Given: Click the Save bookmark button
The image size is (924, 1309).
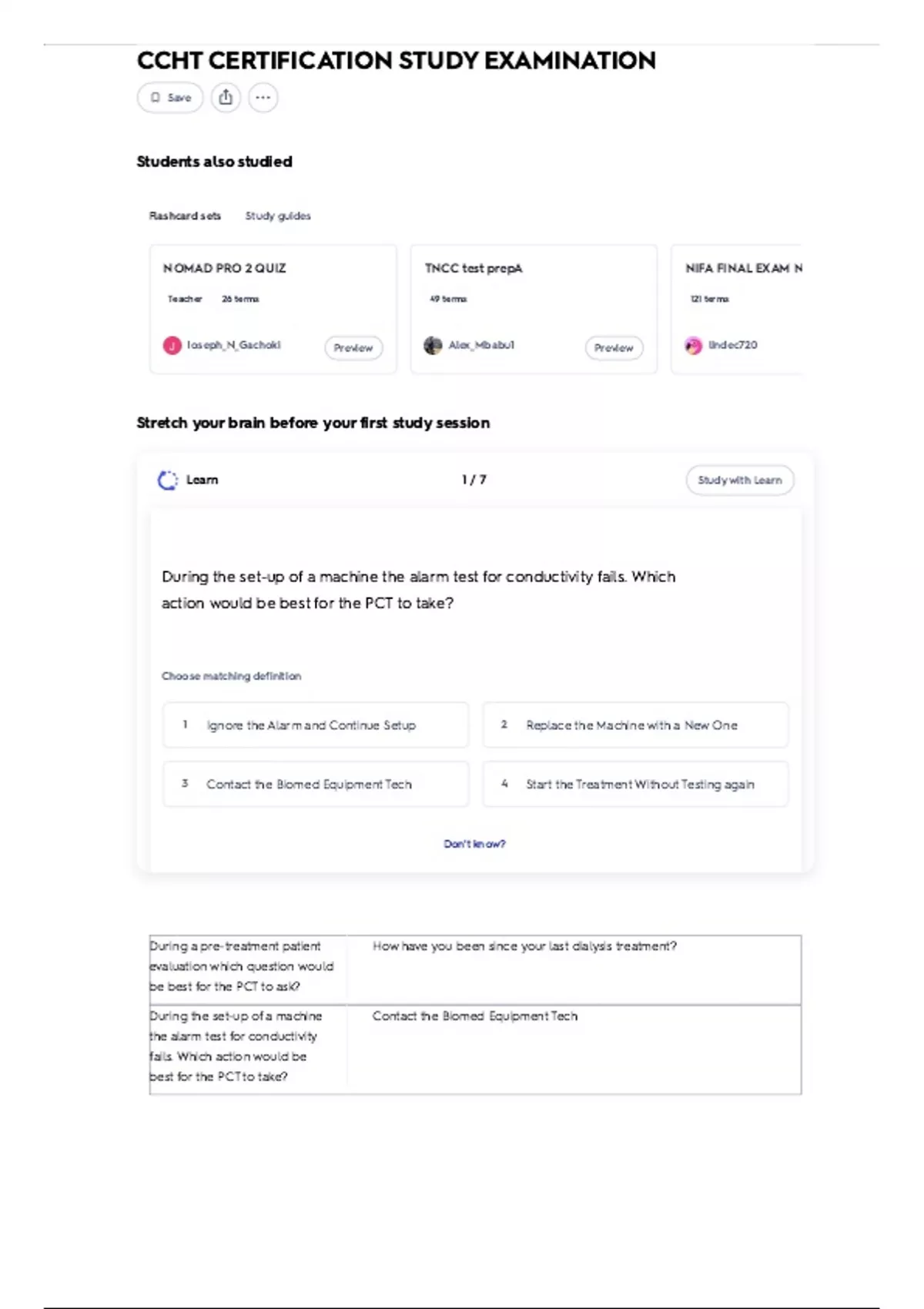Looking at the screenshot, I should [x=170, y=98].
